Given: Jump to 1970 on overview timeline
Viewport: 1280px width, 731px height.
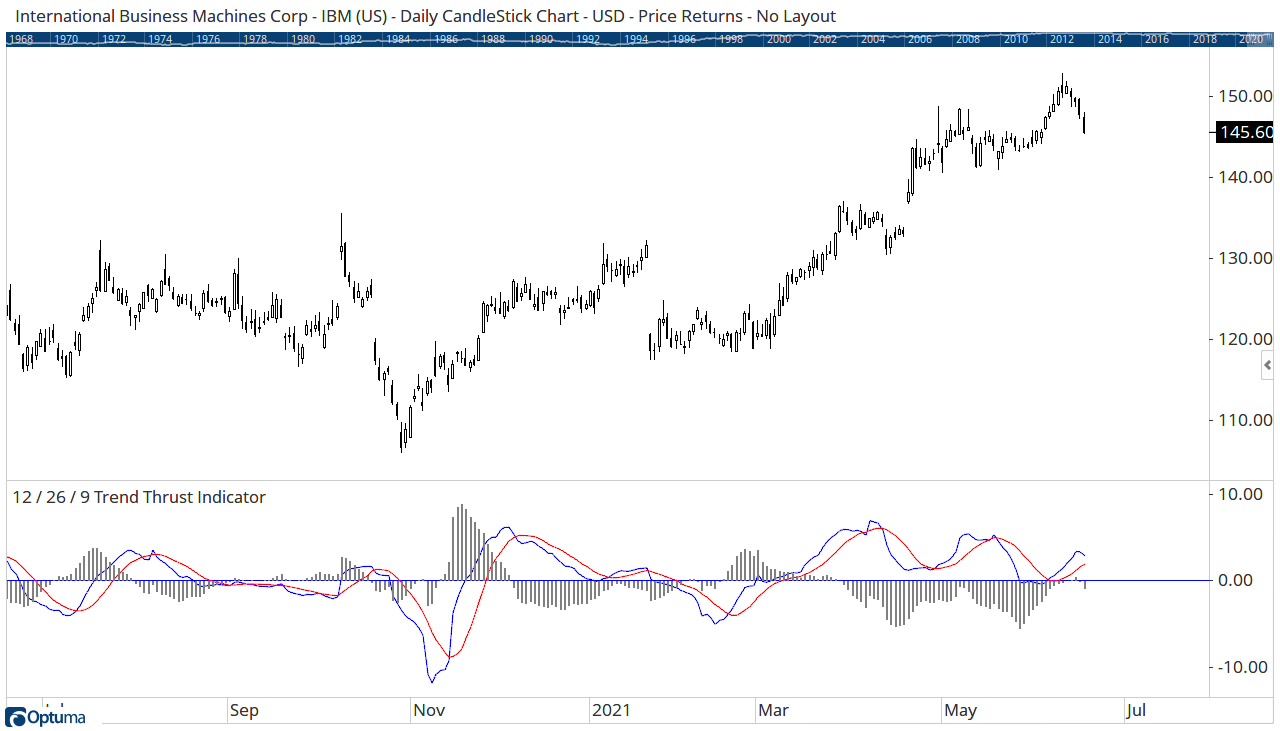Looking at the screenshot, I should click(x=66, y=39).
